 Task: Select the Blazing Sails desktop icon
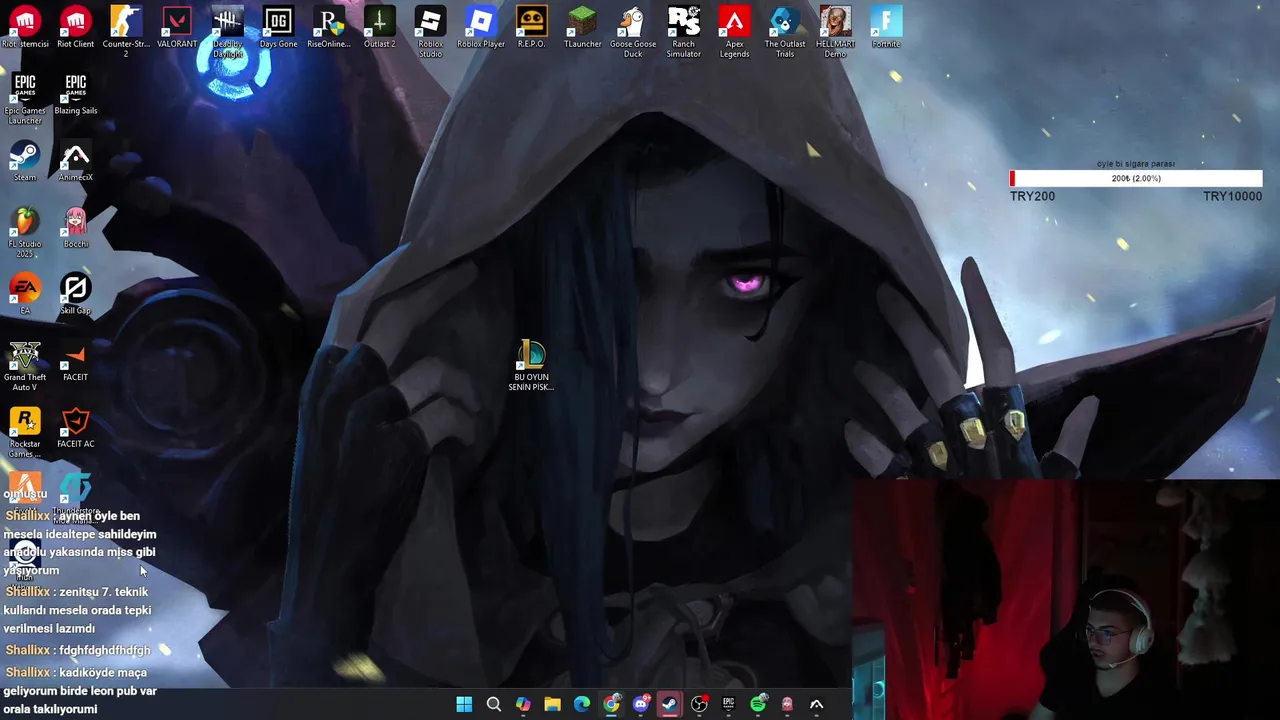(x=75, y=94)
